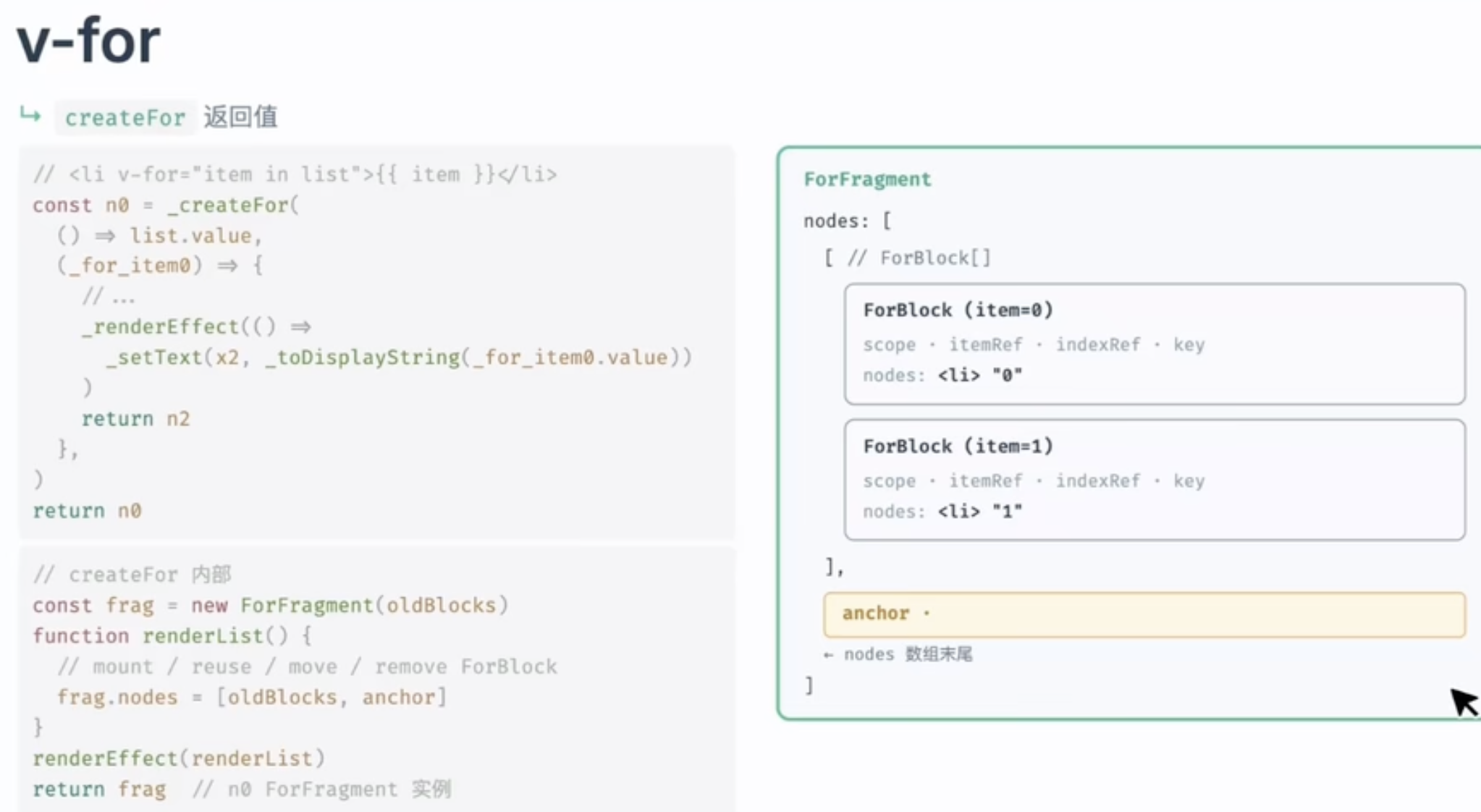Image resolution: width=1481 pixels, height=812 pixels.
Task: Click the v-for slide title
Action: (x=88, y=41)
